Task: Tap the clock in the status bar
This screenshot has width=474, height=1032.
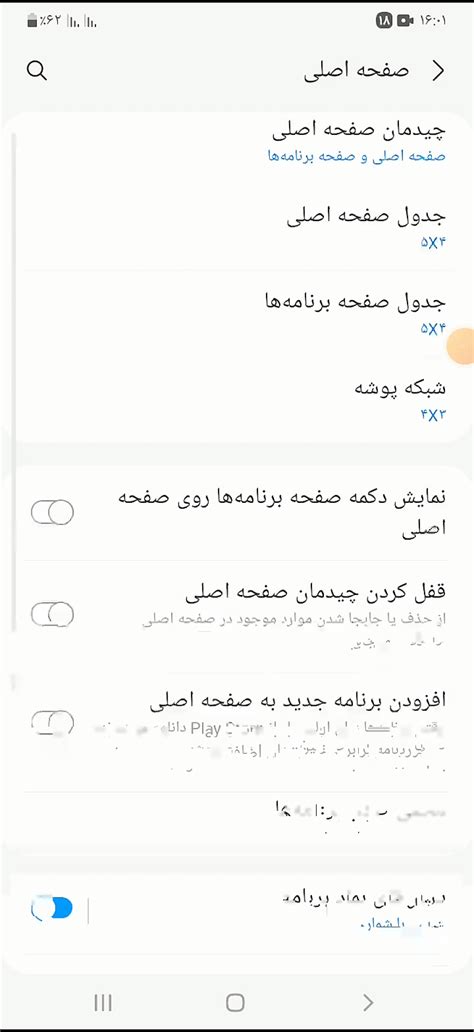Action: coord(431,21)
